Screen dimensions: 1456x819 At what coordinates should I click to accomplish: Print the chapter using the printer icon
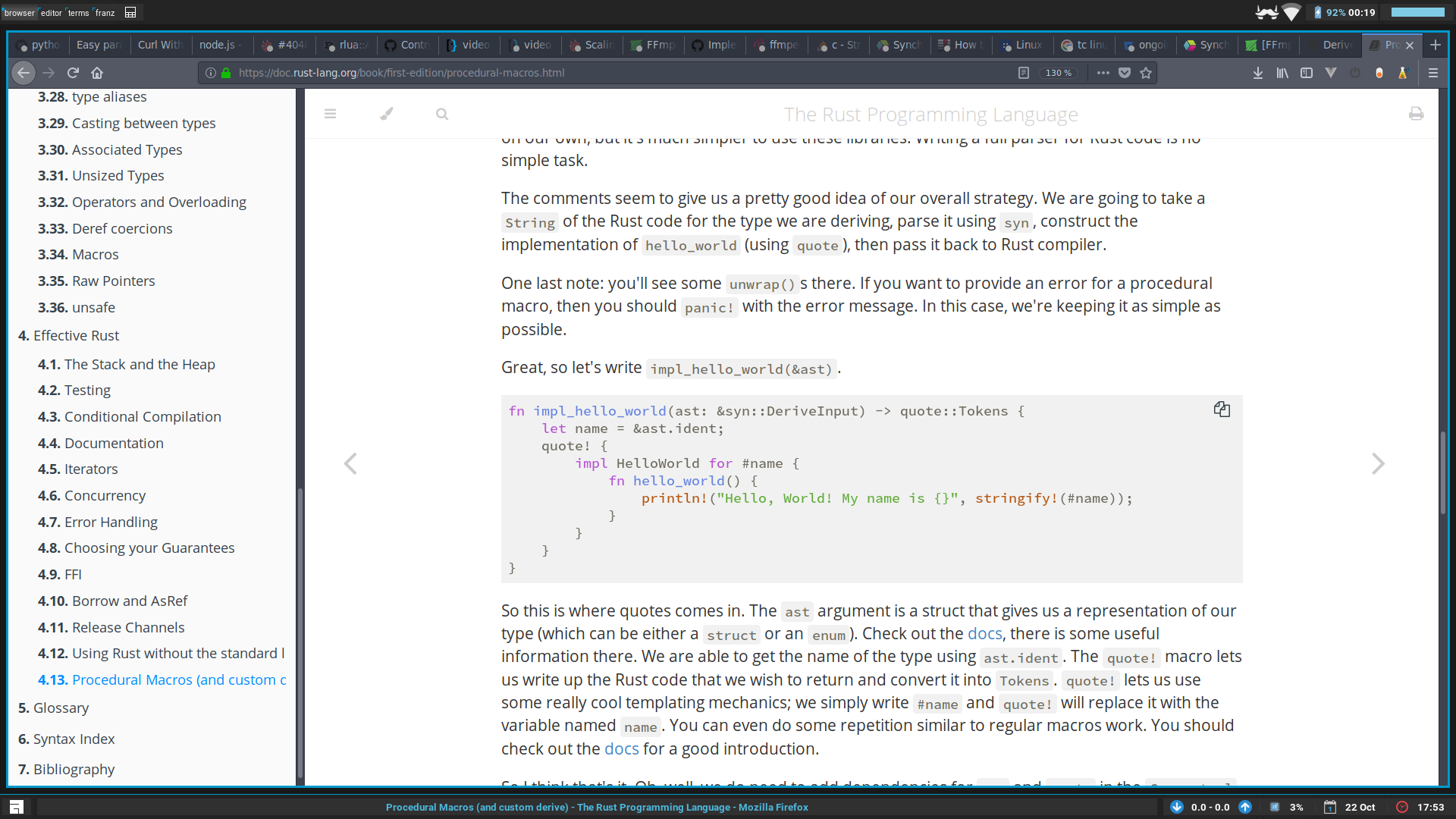click(1417, 114)
